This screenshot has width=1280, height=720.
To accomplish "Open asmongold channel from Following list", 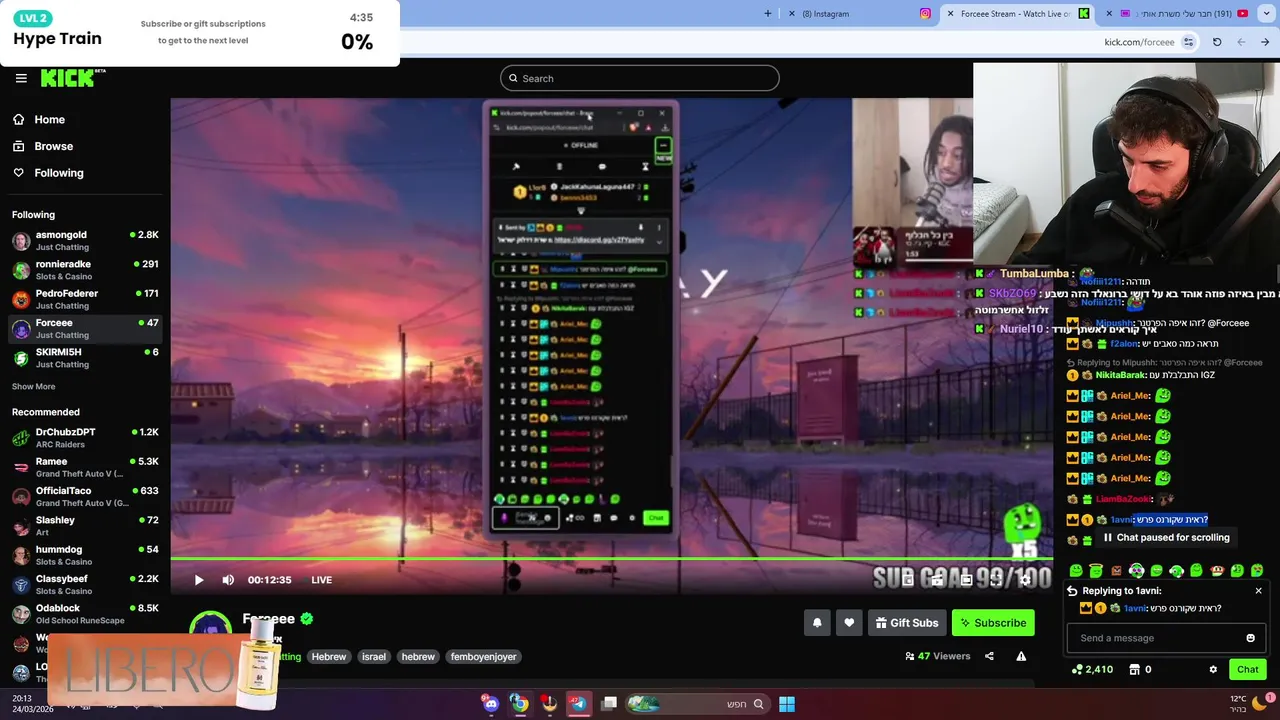I will click(x=85, y=240).
